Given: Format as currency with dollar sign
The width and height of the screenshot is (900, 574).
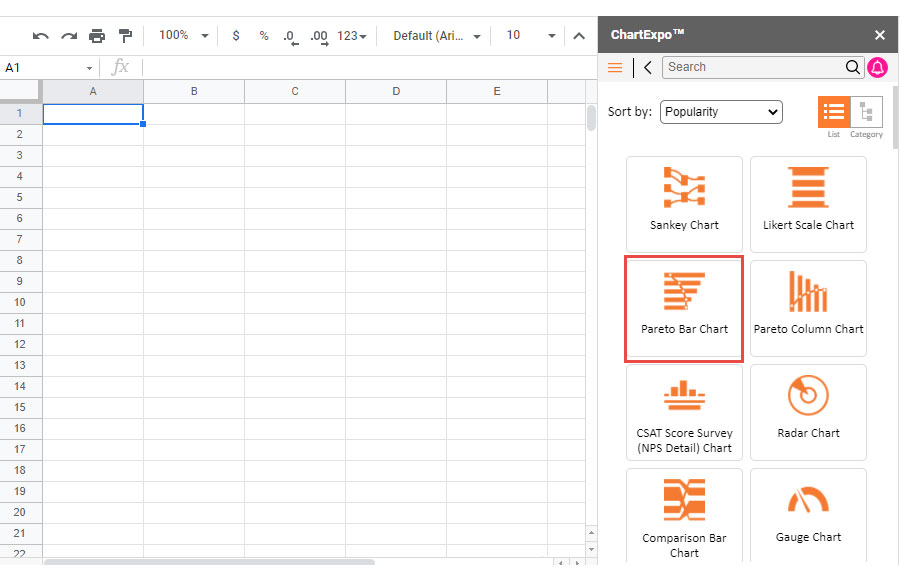Looking at the screenshot, I should (x=236, y=36).
